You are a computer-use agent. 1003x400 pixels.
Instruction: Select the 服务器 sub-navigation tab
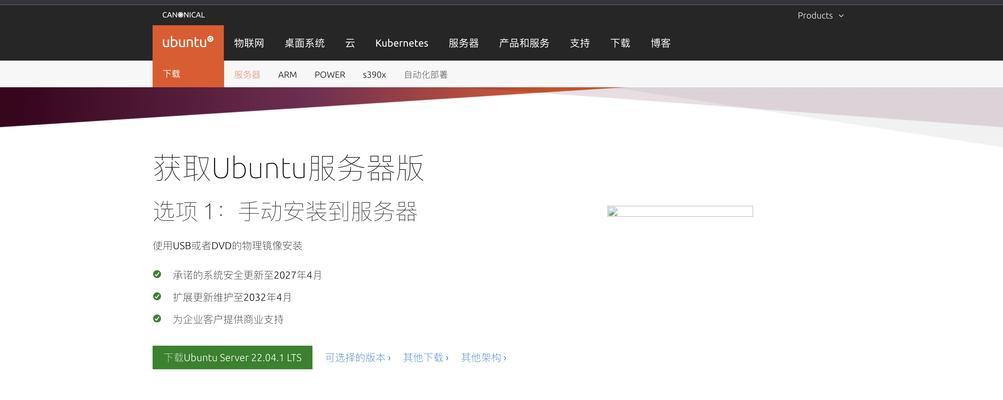click(x=247, y=74)
